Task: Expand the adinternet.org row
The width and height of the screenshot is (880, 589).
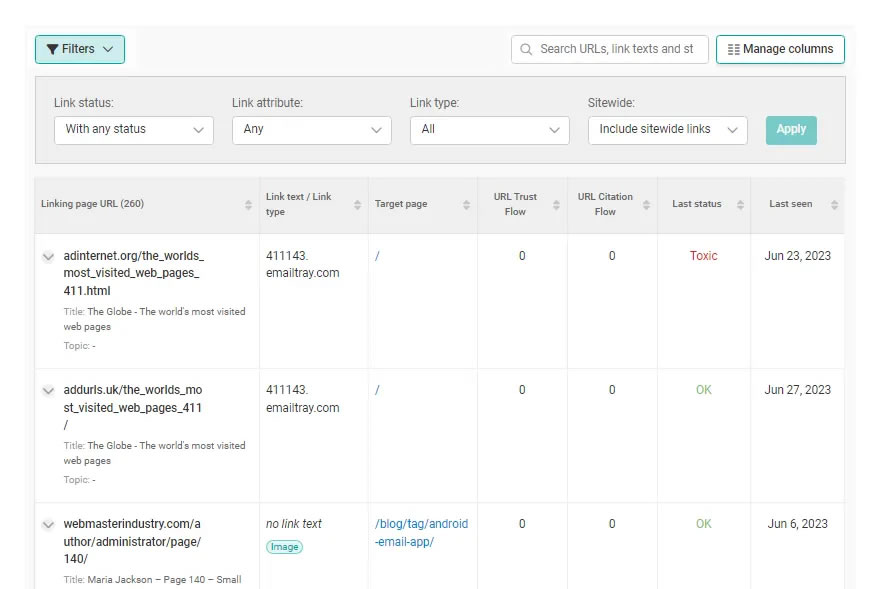Action: point(48,257)
